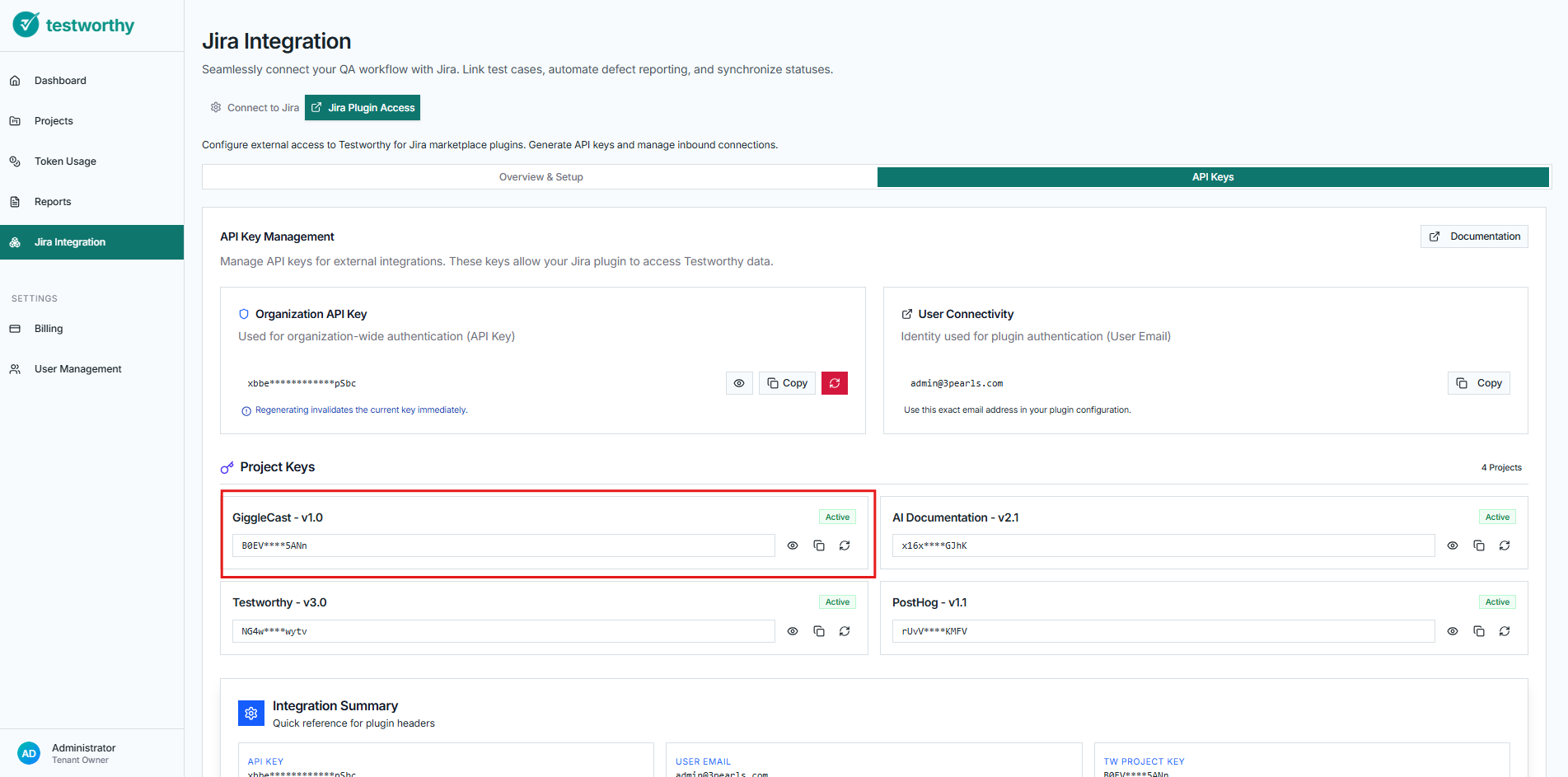Show the GiggleCast project key
The image size is (1568, 777).
click(793, 545)
